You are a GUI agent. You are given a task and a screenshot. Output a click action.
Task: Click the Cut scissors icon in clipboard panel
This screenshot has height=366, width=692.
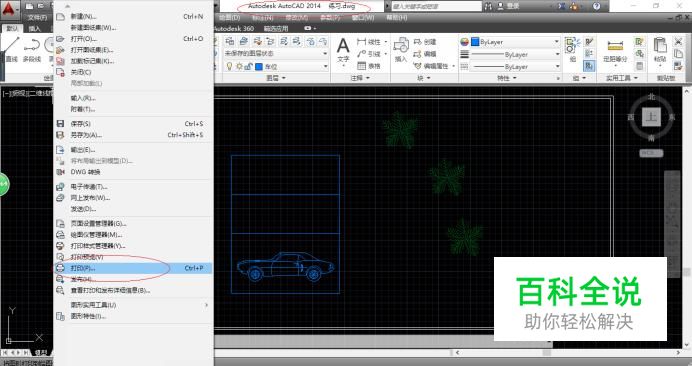click(679, 42)
